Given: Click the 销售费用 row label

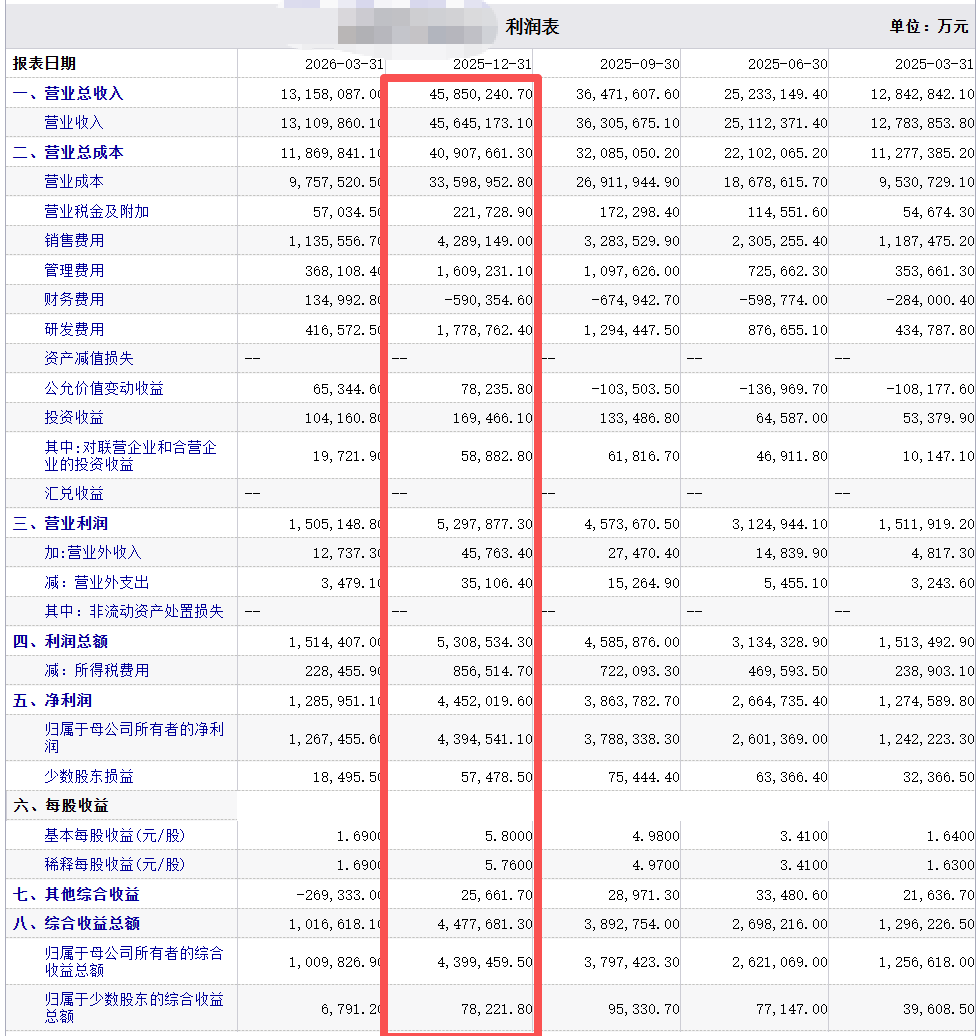Looking at the screenshot, I should coord(74,240).
